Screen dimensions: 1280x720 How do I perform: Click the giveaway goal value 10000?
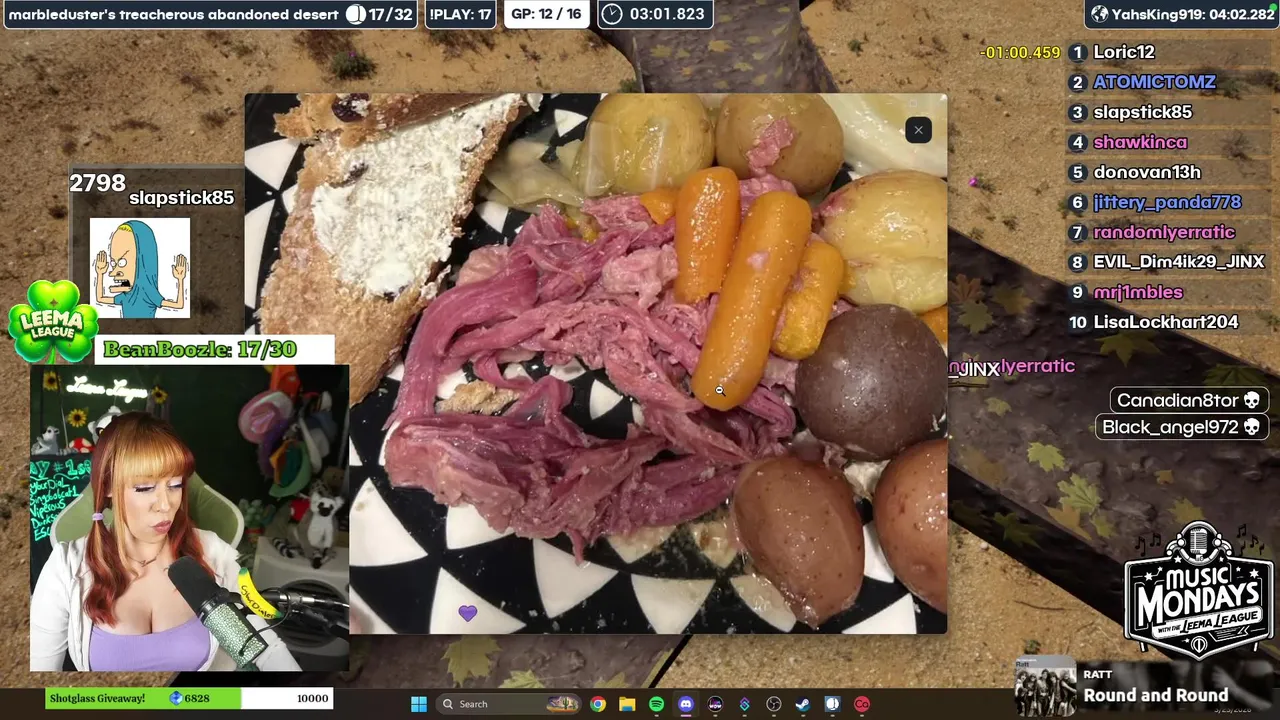tap(312, 698)
